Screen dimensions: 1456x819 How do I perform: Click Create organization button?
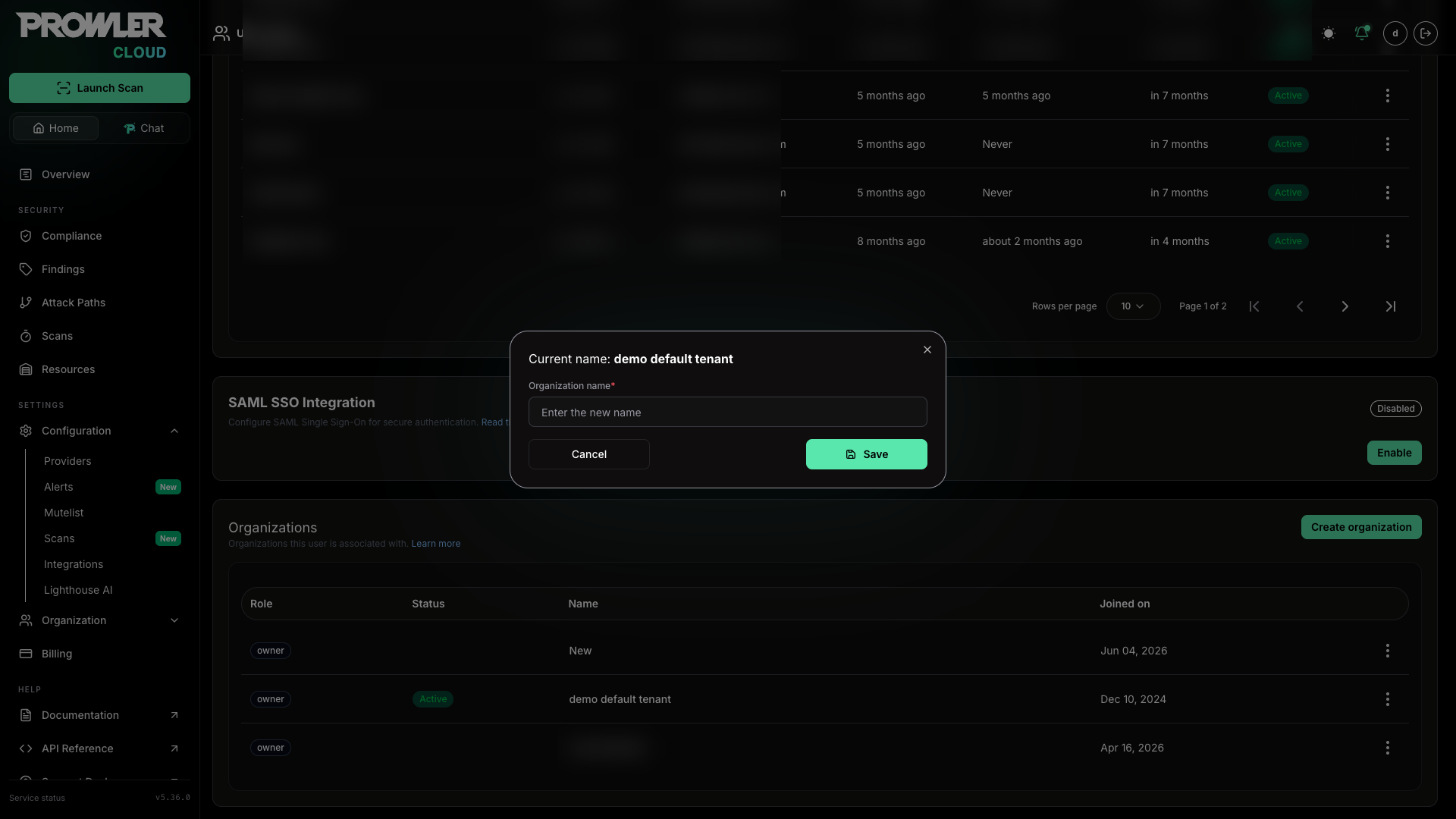pos(1361,527)
